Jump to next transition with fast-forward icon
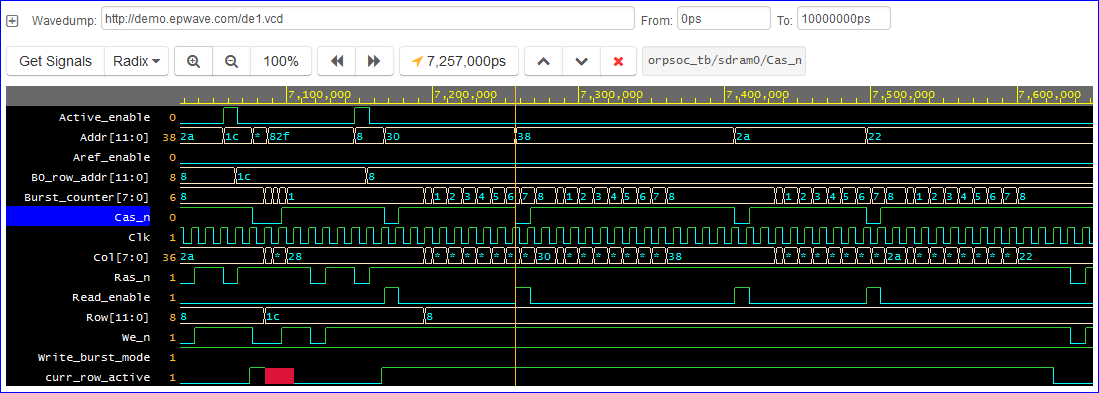1099x393 pixels. (x=374, y=62)
